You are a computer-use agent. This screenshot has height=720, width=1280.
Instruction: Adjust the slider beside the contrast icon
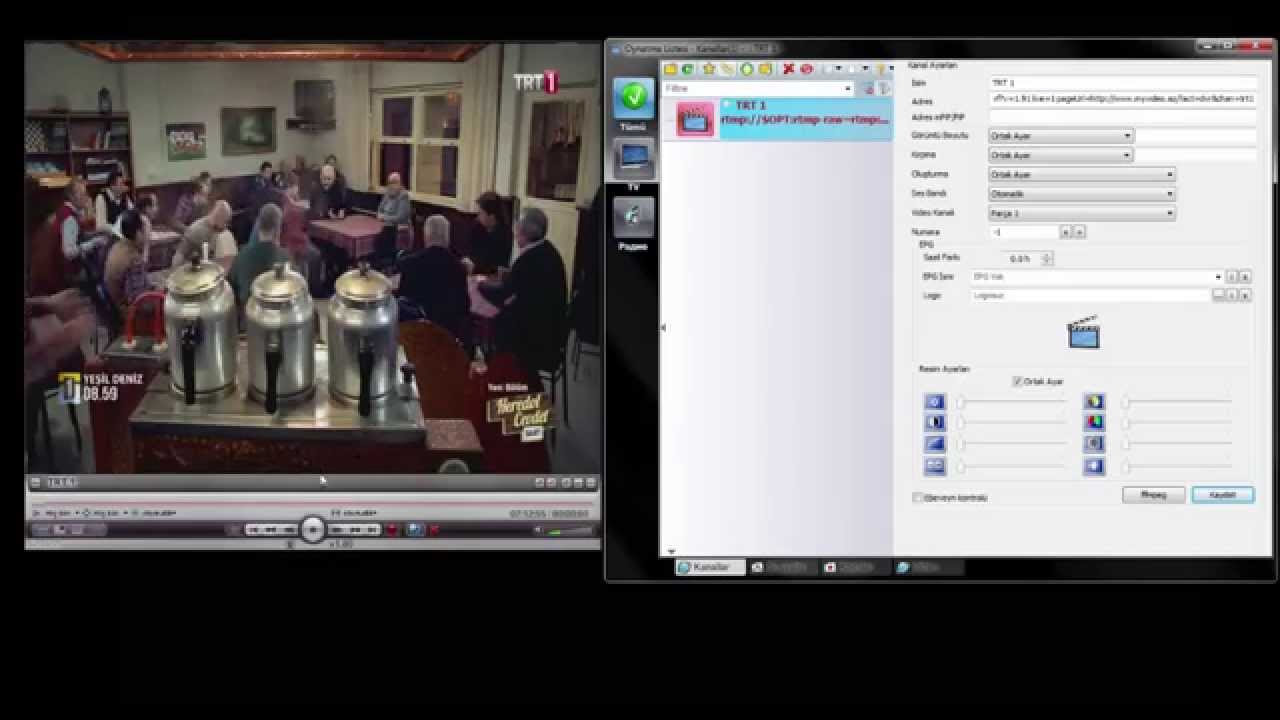click(x=1011, y=422)
